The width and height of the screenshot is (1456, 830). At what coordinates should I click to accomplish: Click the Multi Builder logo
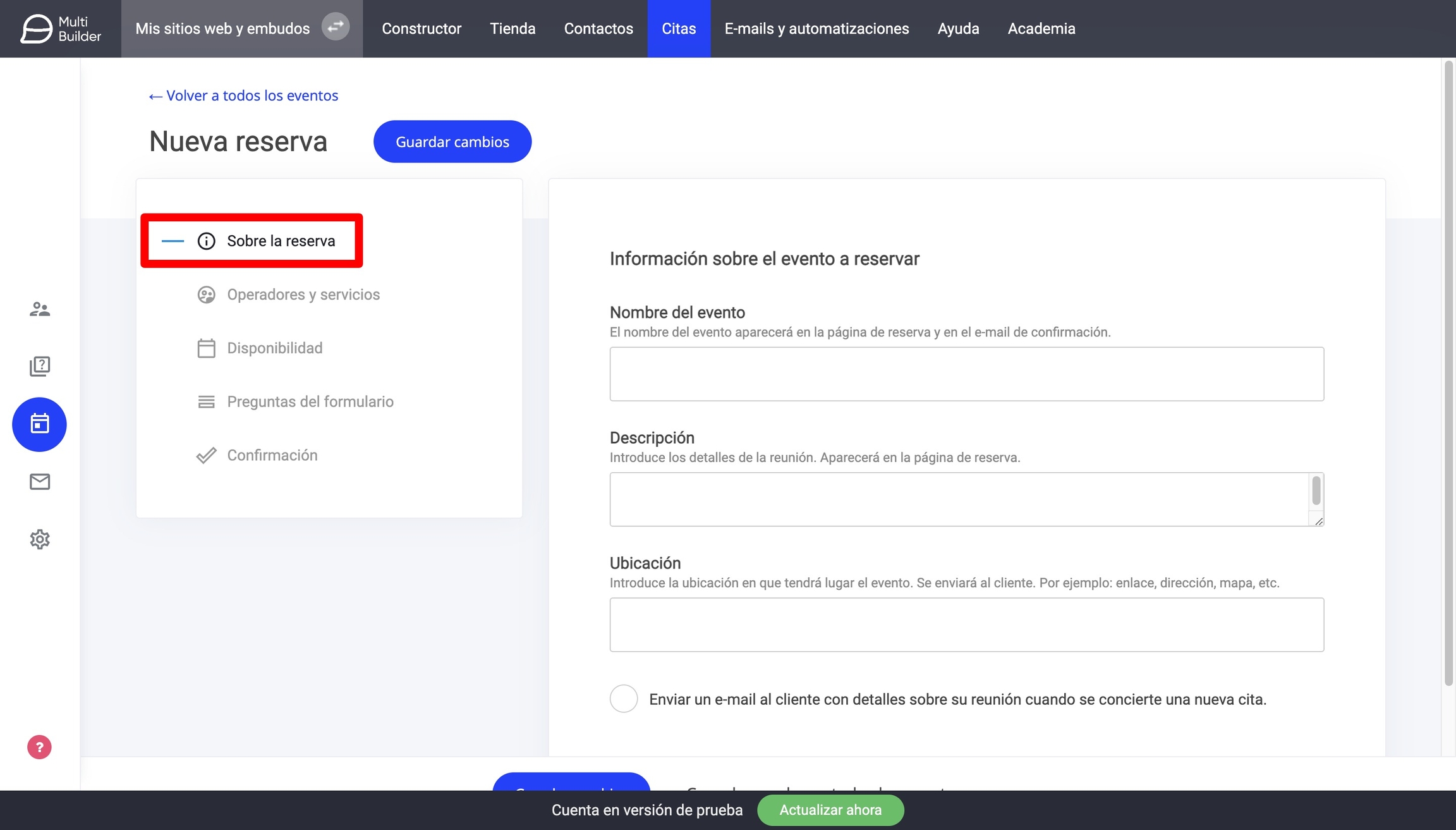coord(60,28)
